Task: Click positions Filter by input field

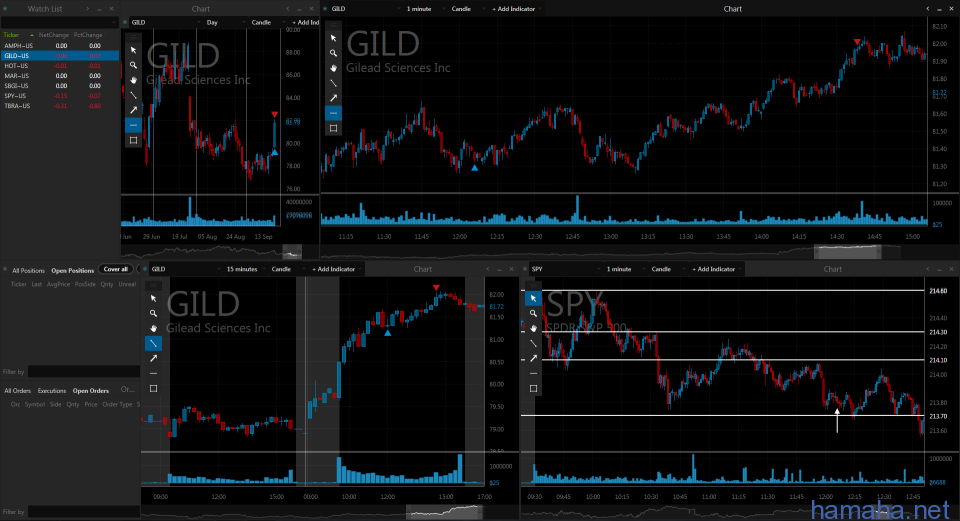Action: (84, 372)
